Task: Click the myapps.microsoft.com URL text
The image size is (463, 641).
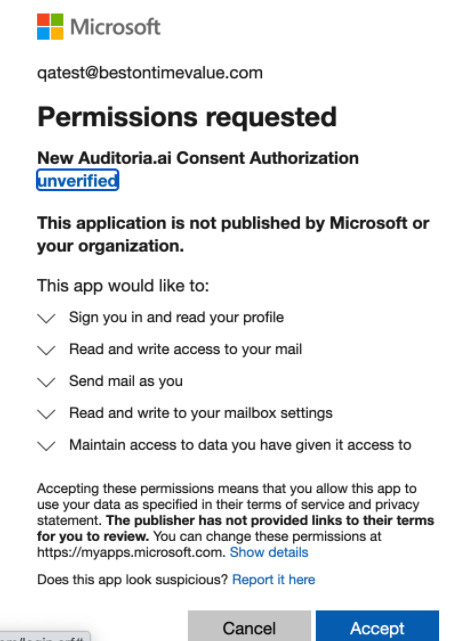Action: tap(131, 552)
